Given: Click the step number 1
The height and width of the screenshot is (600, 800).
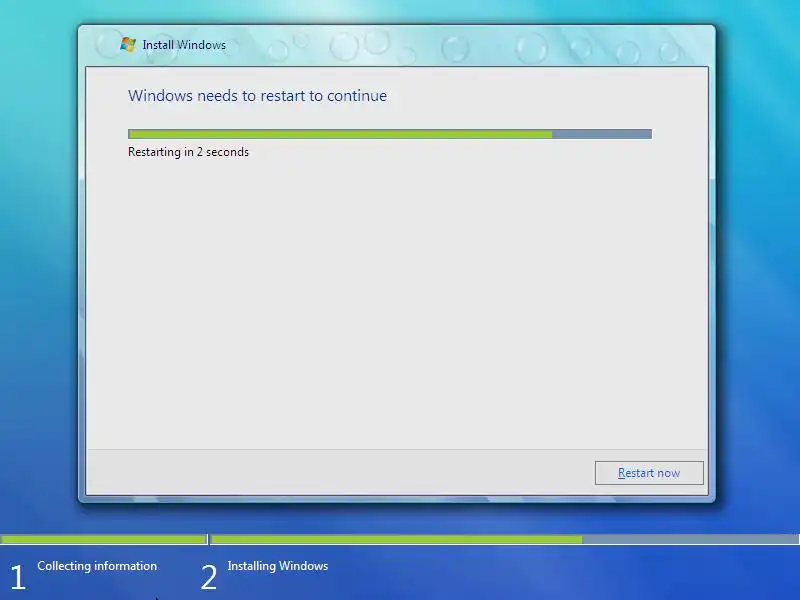Looking at the screenshot, I should 18,578.
